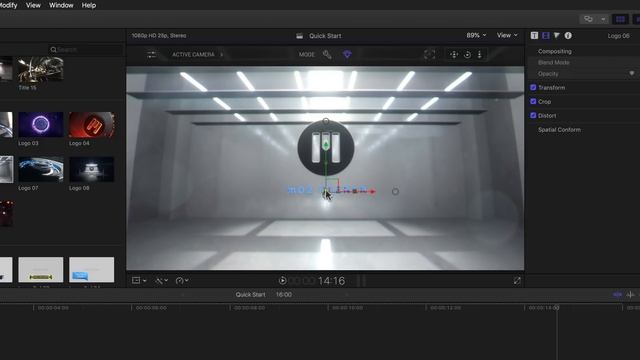
Task: Play the clip with the play button
Action: 282,280
